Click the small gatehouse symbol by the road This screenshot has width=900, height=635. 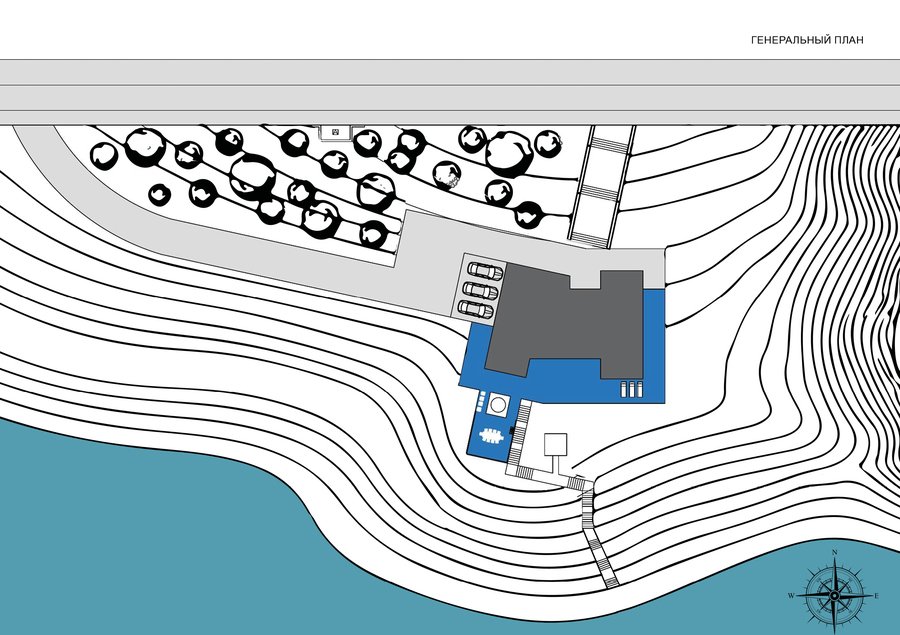(x=335, y=132)
